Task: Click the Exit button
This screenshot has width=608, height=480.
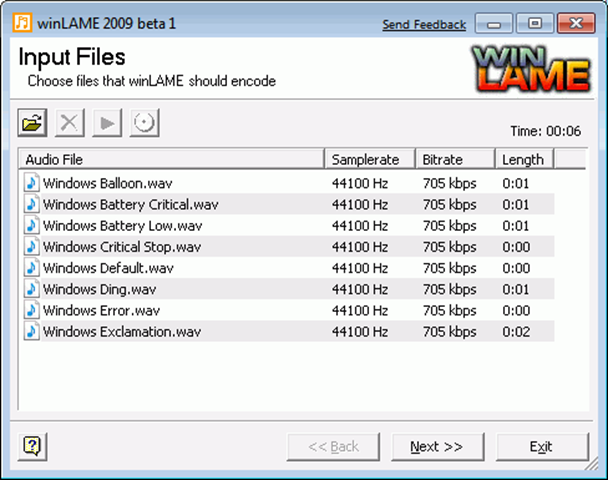Action: coord(541,446)
